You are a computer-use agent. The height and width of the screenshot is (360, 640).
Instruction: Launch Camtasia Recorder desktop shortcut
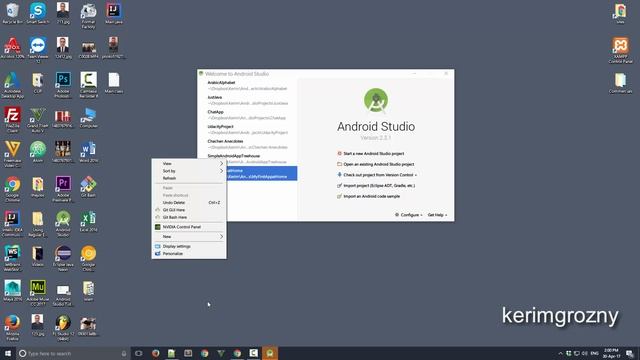88,85
